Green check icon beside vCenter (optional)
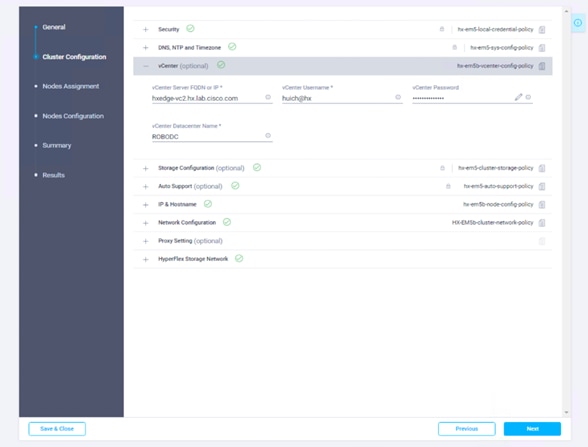This screenshot has width=588, height=447. [x=221, y=65]
